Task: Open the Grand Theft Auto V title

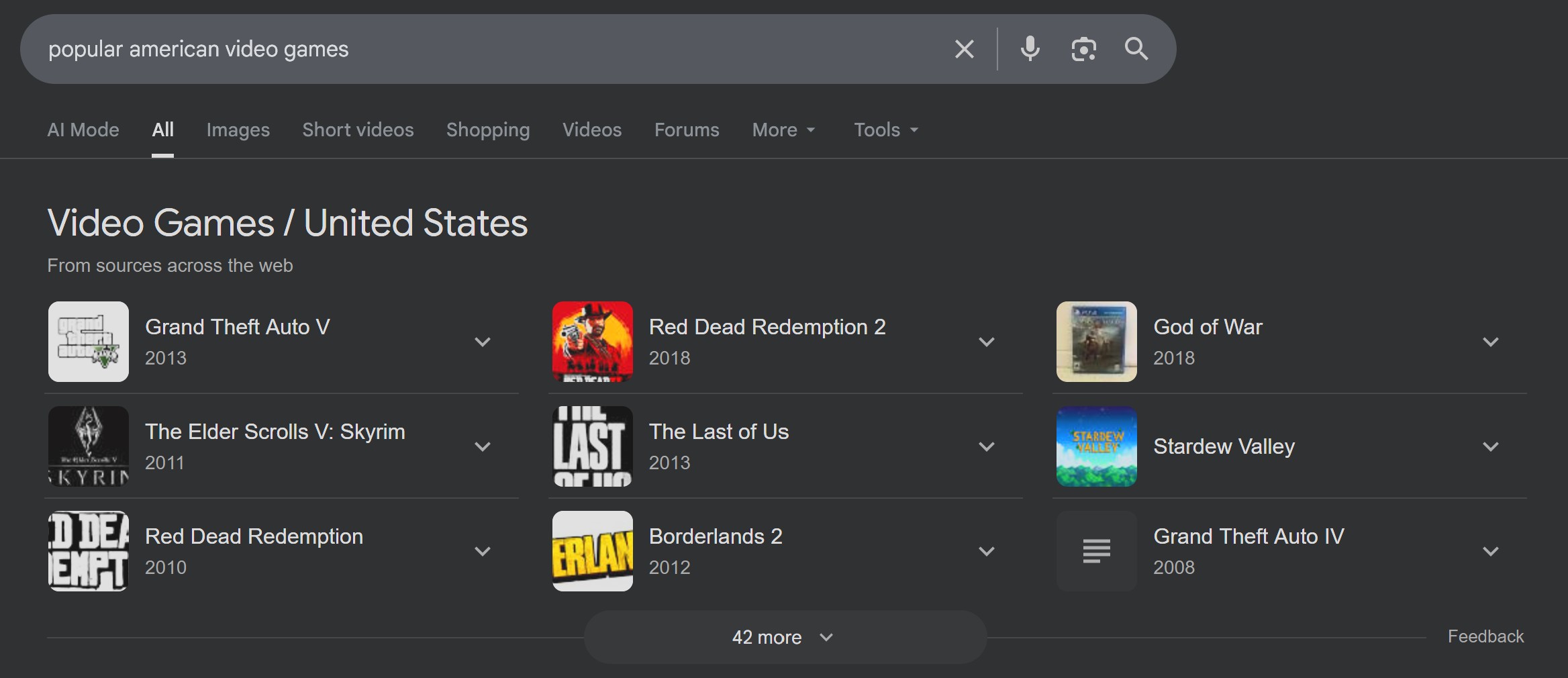Action: pos(238,327)
